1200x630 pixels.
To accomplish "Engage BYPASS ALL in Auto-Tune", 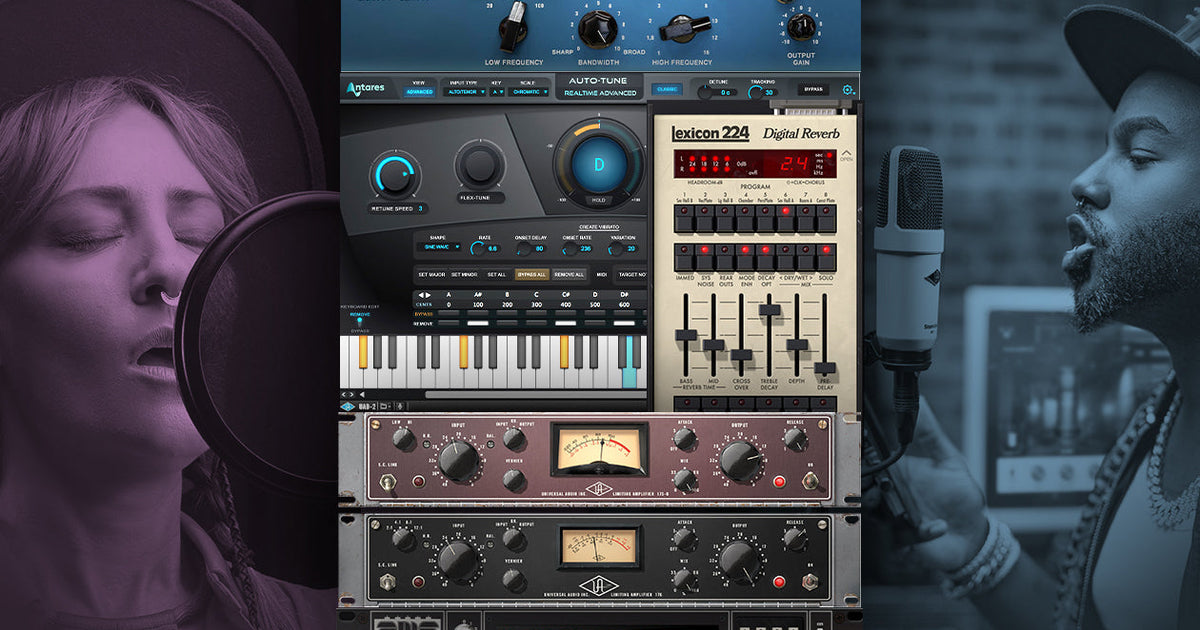I will [x=531, y=274].
